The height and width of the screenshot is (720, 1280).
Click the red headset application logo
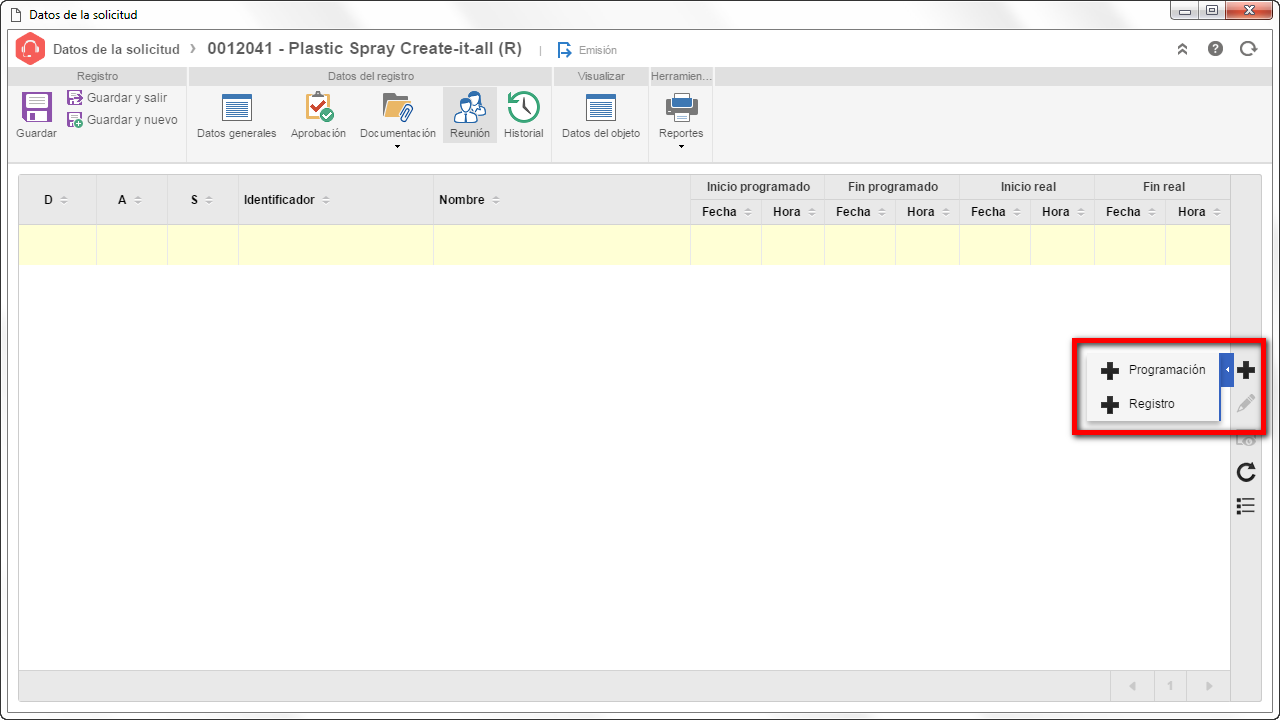(31, 49)
